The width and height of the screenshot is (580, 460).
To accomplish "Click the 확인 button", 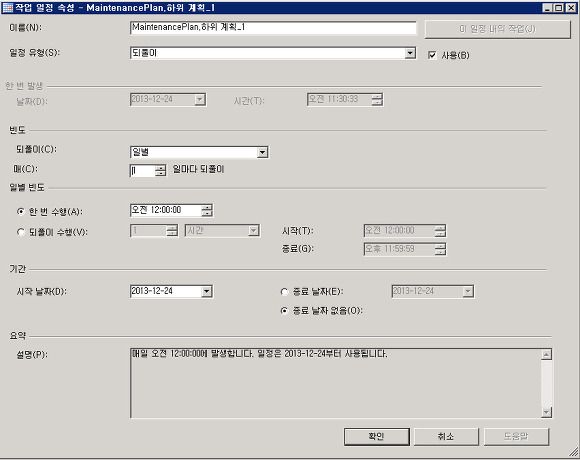I will (377, 437).
